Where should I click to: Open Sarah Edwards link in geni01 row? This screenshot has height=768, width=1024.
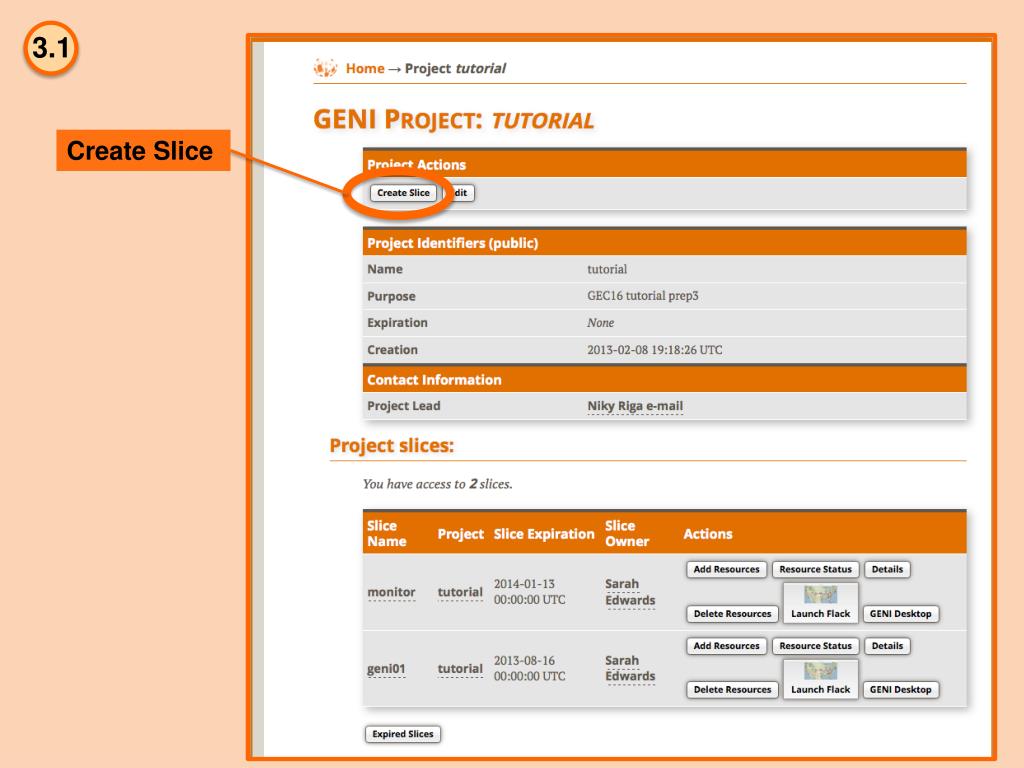[x=630, y=668]
